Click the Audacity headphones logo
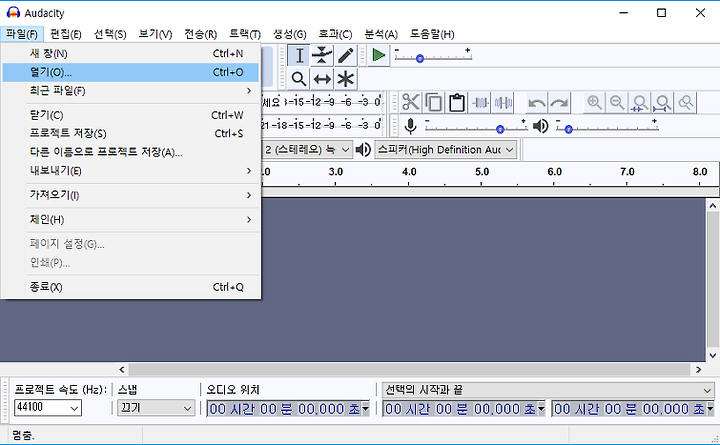 pyautogui.click(x=13, y=12)
